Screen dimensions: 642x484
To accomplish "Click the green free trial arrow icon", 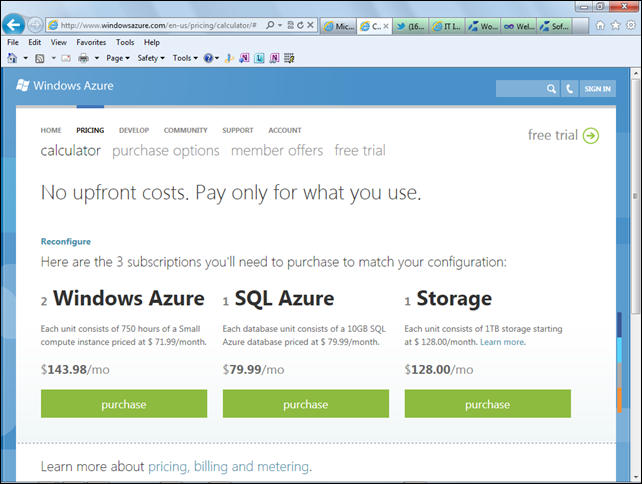I will pyautogui.click(x=590, y=136).
